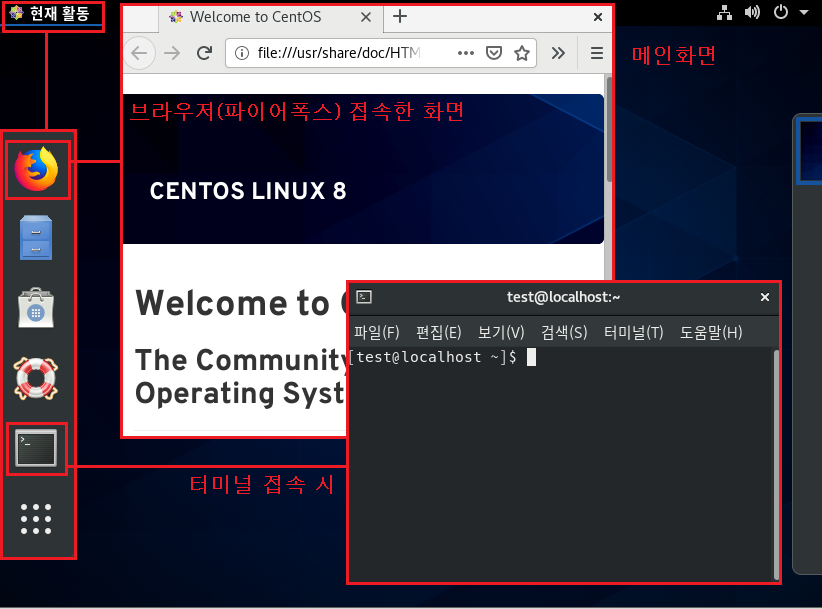Select the Welcome to CentOS tab
Image resolution: width=822 pixels, height=609 pixels.
click(x=271, y=17)
